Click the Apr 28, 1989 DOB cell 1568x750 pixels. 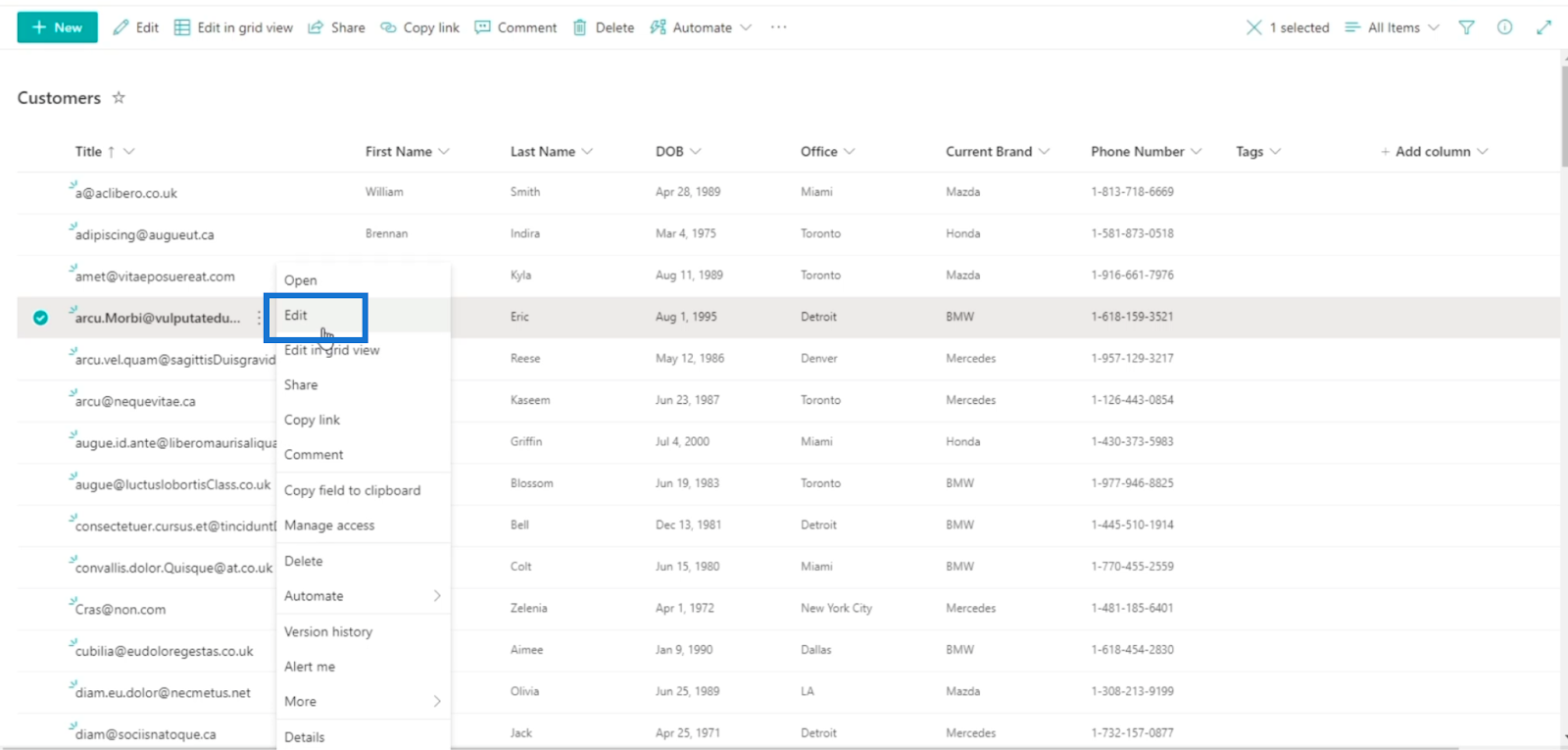click(688, 192)
